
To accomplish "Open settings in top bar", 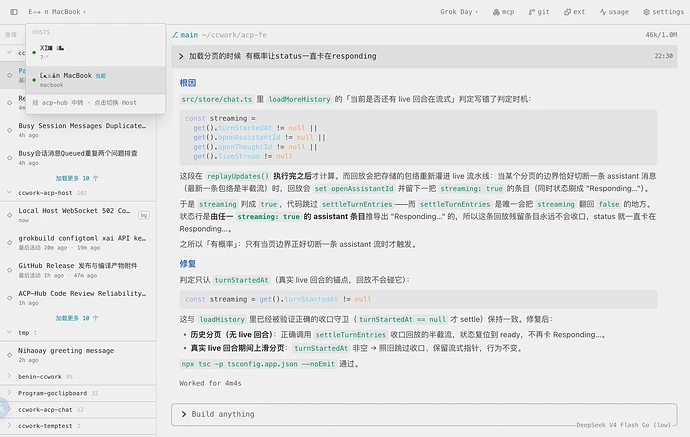I will pyautogui.click(x=663, y=12).
